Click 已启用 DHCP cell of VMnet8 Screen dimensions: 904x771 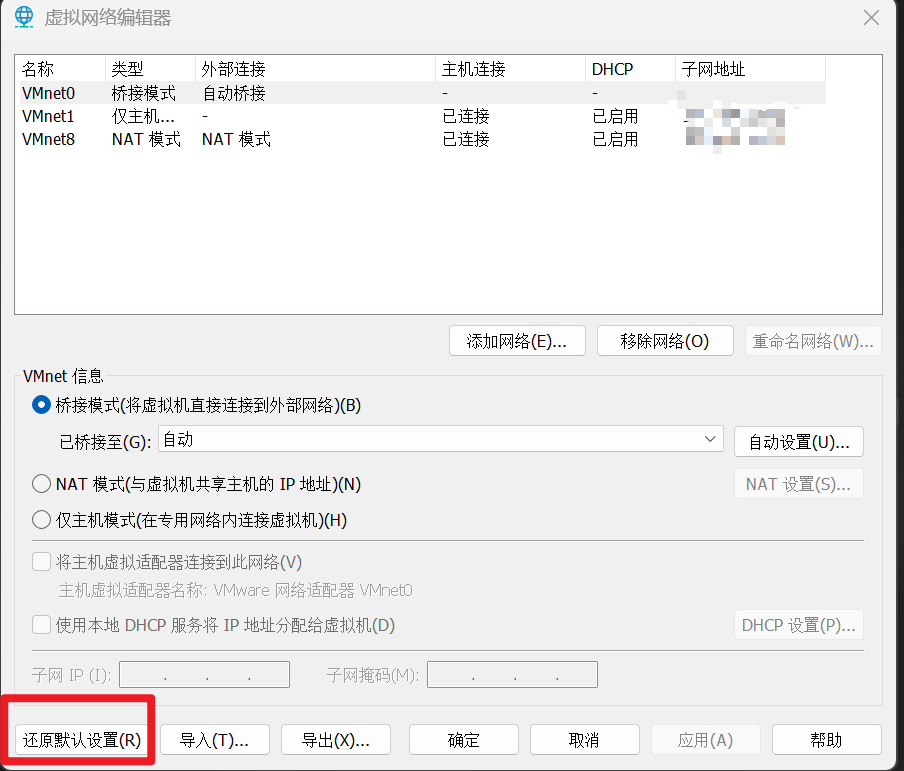pyautogui.click(x=615, y=139)
